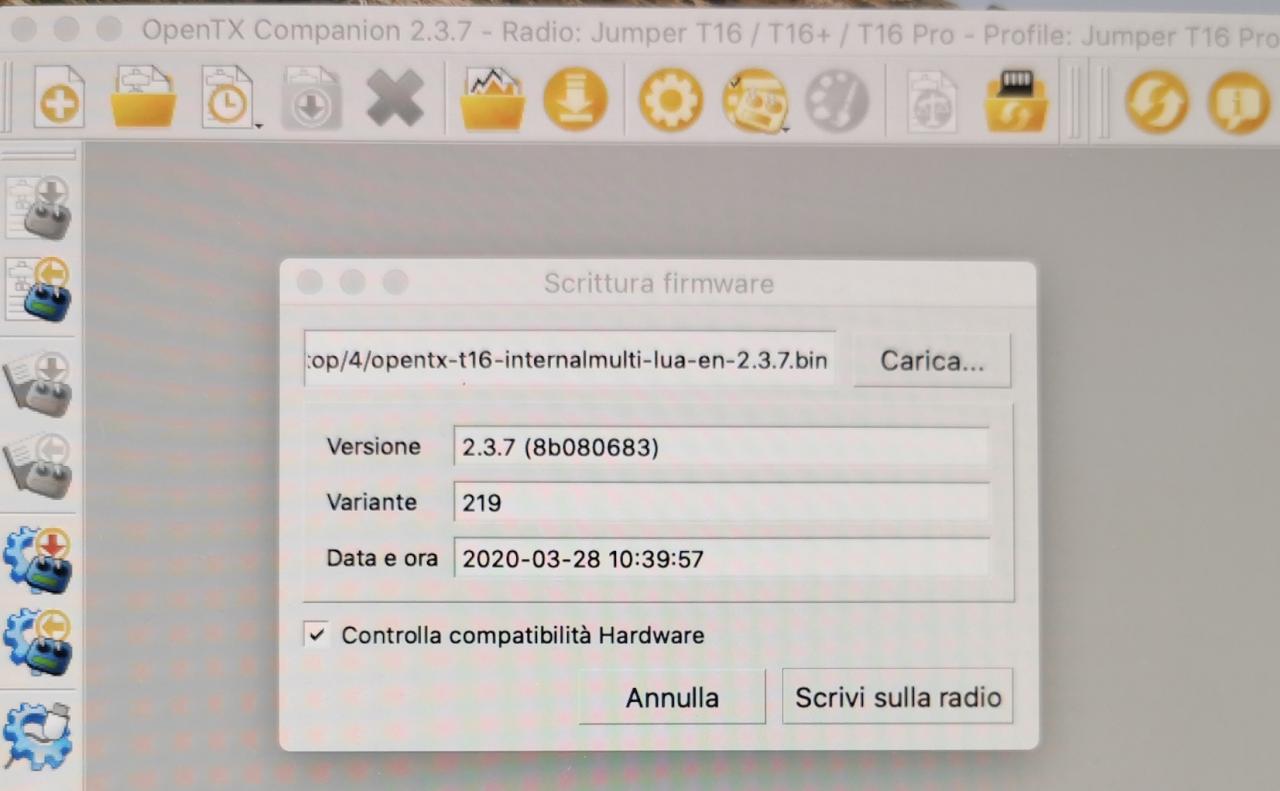This screenshot has height=791, width=1280.
Task: Expand the radio profile selector dropdown
Action: point(784,127)
